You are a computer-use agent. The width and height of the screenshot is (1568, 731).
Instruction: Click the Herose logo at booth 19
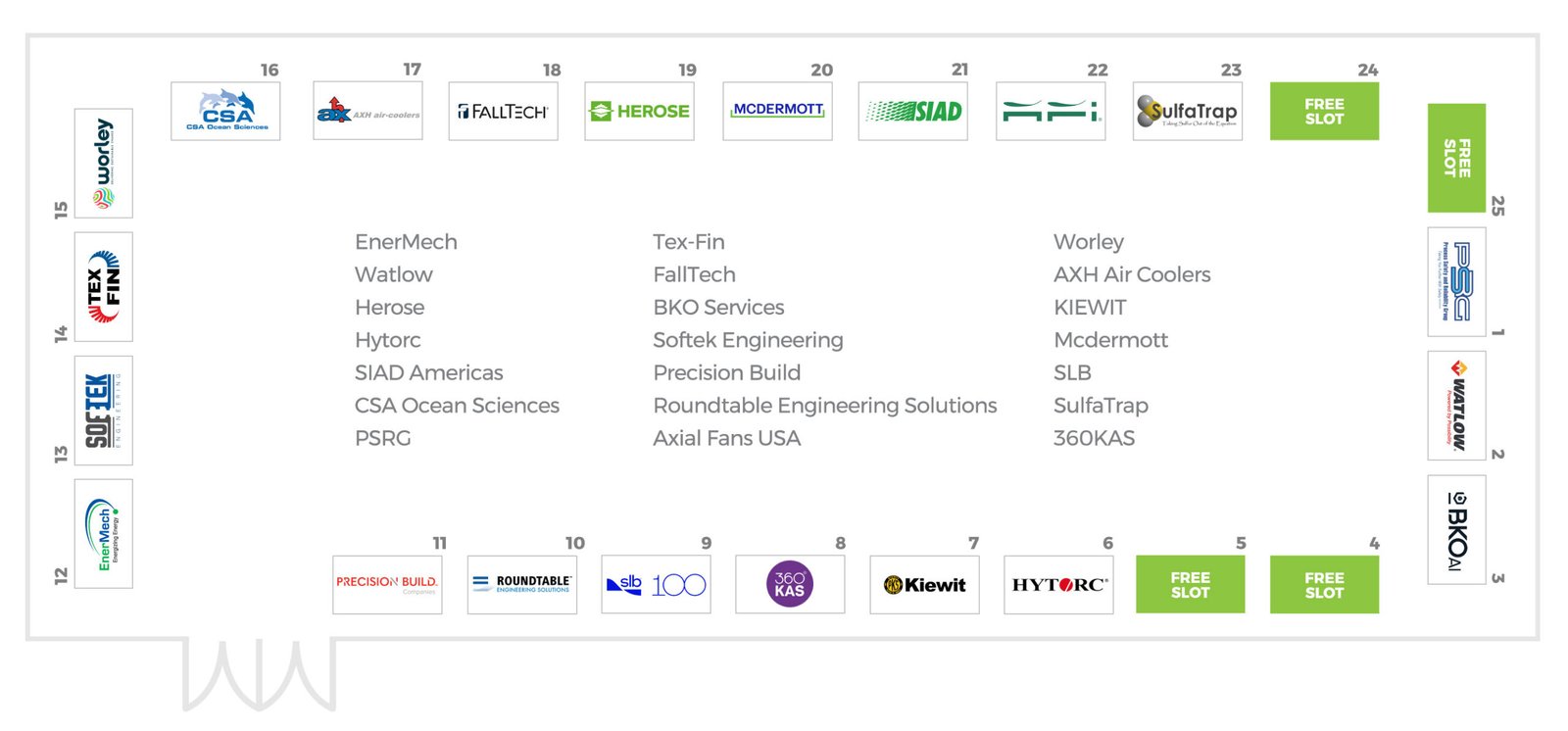pyautogui.click(x=639, y=111)
